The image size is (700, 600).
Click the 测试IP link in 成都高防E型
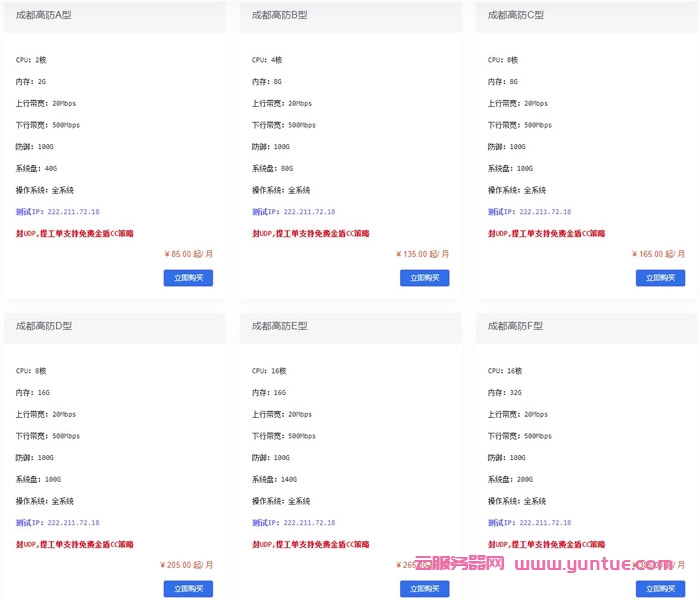point(293,523)
